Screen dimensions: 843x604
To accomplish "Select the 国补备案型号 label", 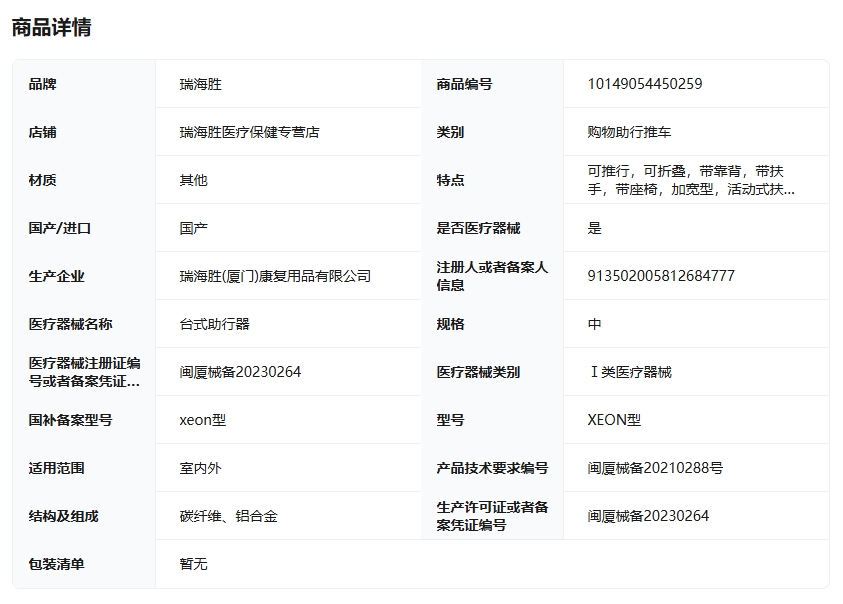I will coord(70,420).
